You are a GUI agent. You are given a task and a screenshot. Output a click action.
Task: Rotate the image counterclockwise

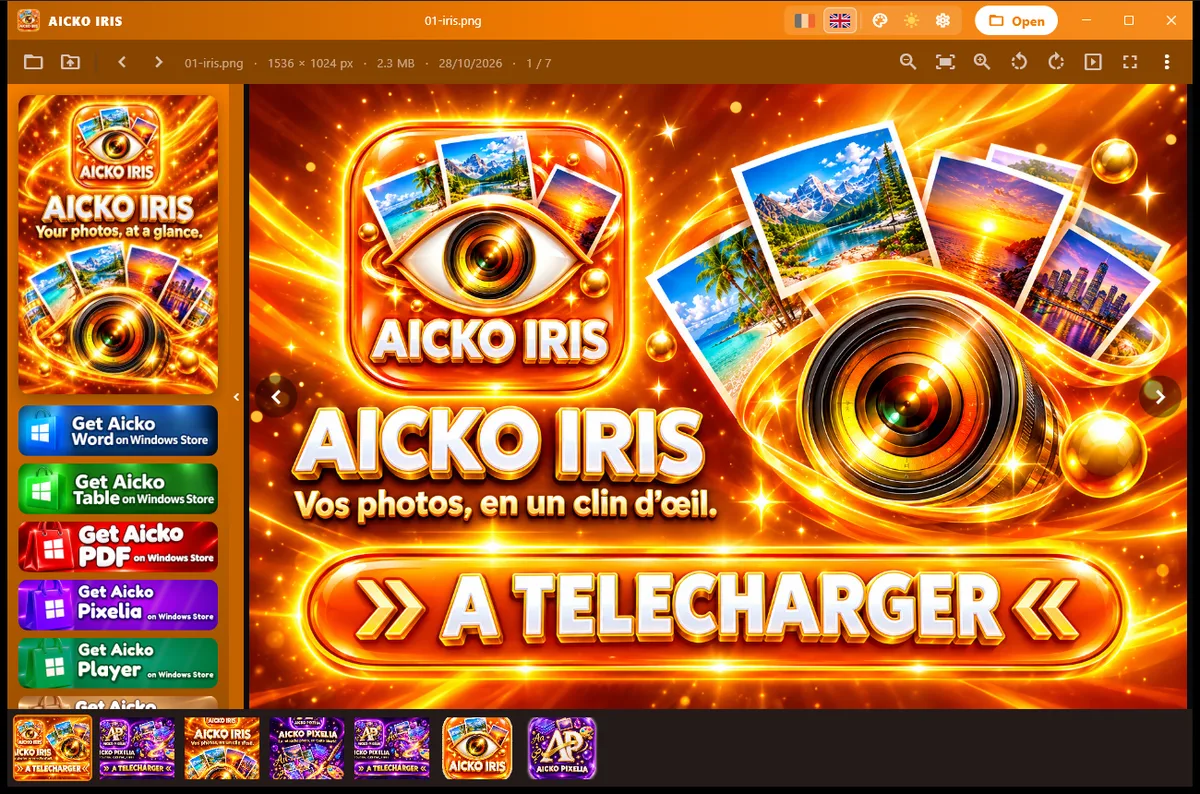pos(1019,62)
